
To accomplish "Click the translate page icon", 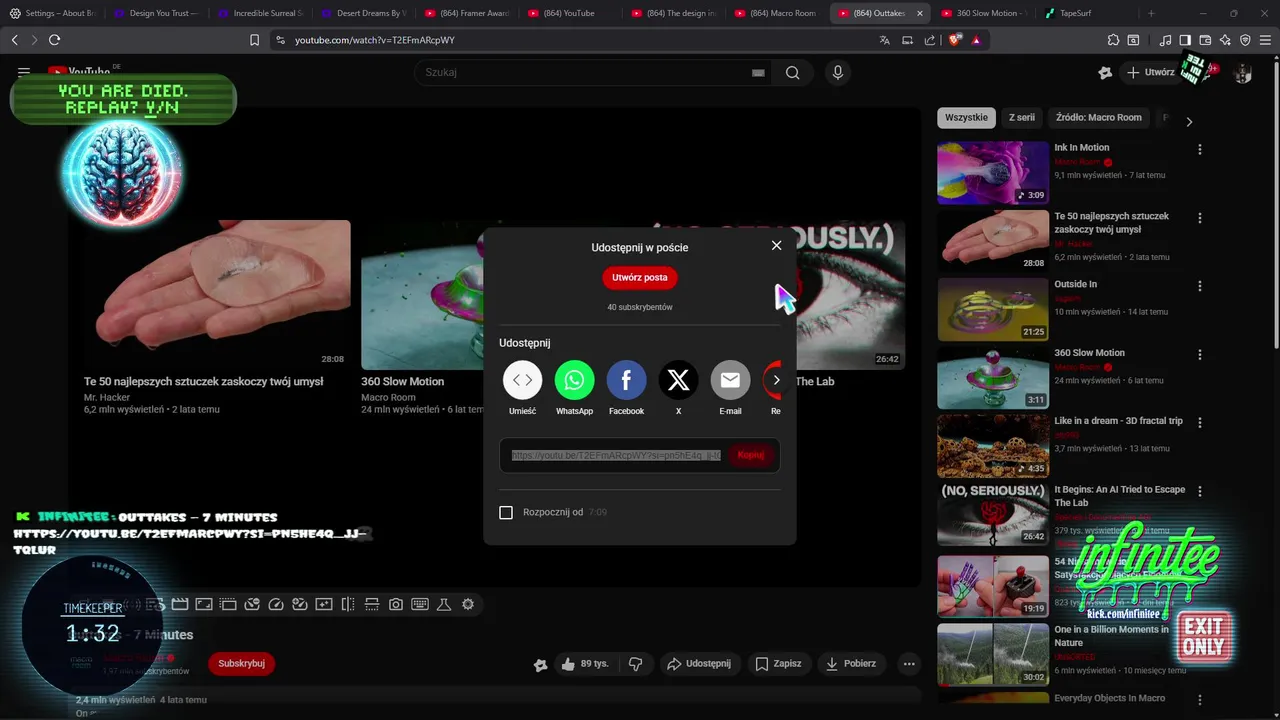I will (x=884, y=40).
